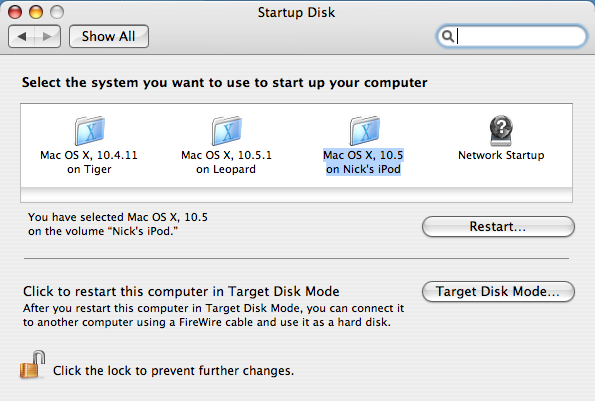The width and height of the screenshot is (595, 401).
Task: Select the Tiger startup disk folder icon
Action: tap(90, 131)
